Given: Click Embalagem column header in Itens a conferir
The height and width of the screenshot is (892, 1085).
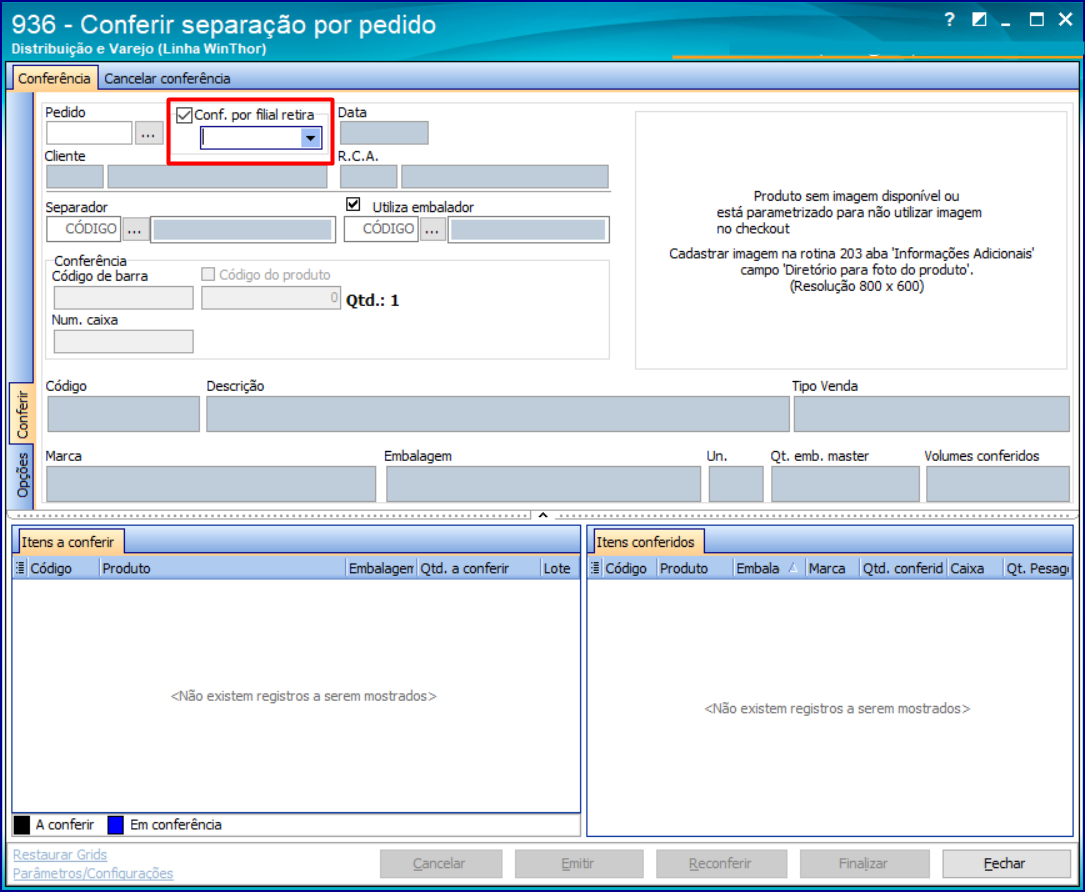Looking at the screenshot, I should pyautogui.click(x=381, y=568).
